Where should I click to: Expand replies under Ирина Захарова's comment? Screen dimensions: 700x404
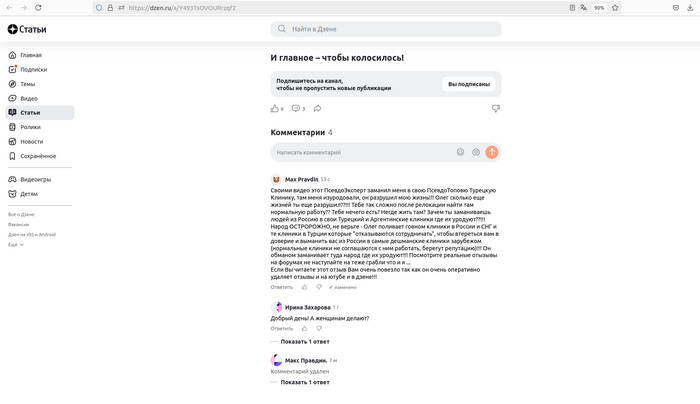[304, 341]
